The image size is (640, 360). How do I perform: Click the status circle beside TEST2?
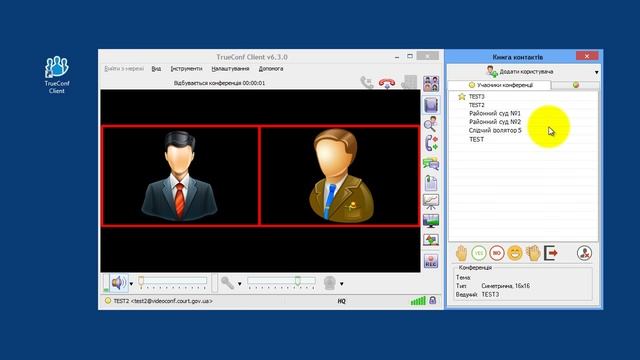[x=108, y=301]
